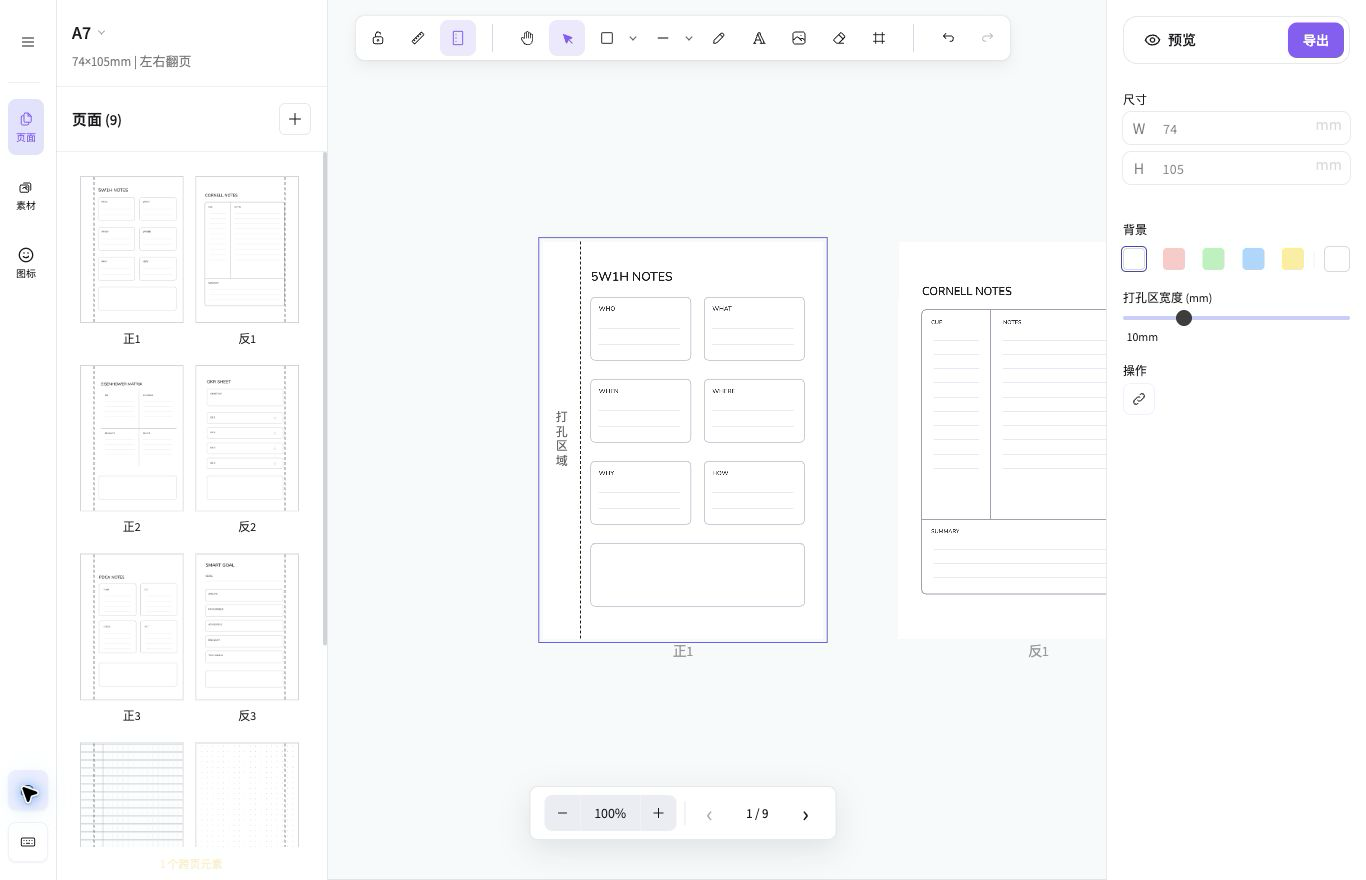Select the green background color swatch
Image resolution: width=1366 pixels, height=880 pixels.
pos(1213,259)
